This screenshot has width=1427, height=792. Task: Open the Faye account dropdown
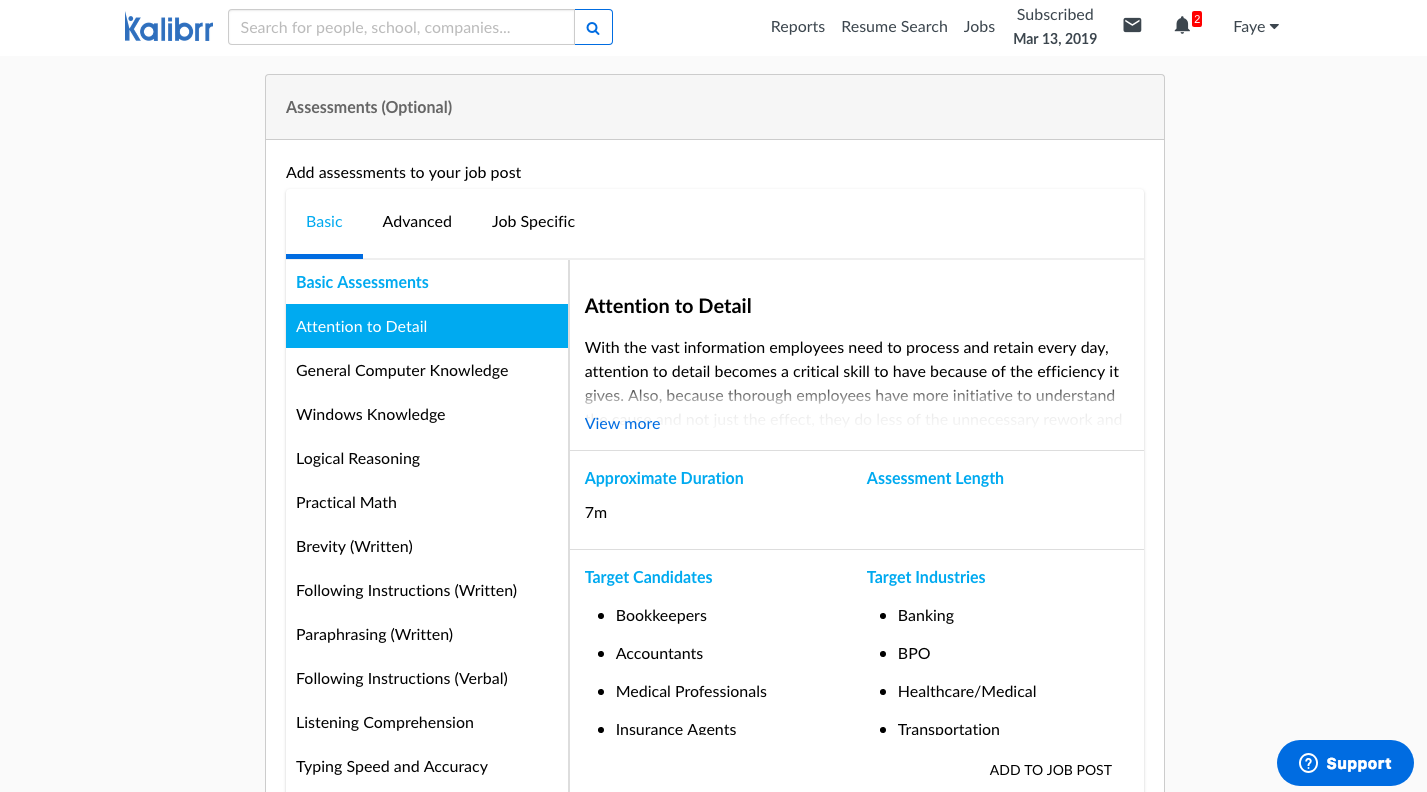tap(1255, 27)
